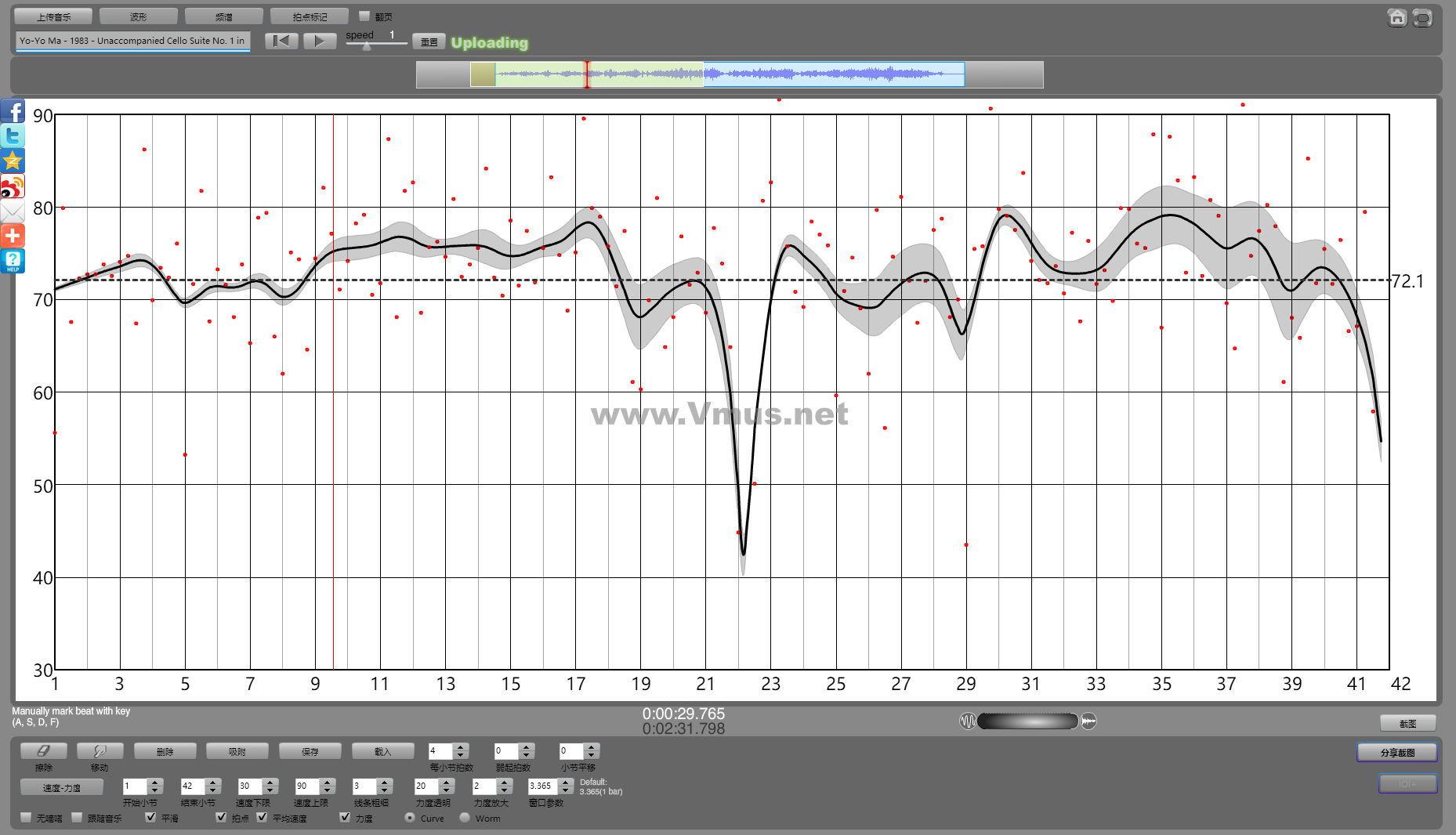Image resolution: width=1456 pixels, height=835 pixels.
Task: Select the eraser (擦除) tool
Action: pyautogui.click(x=44, y=751)
